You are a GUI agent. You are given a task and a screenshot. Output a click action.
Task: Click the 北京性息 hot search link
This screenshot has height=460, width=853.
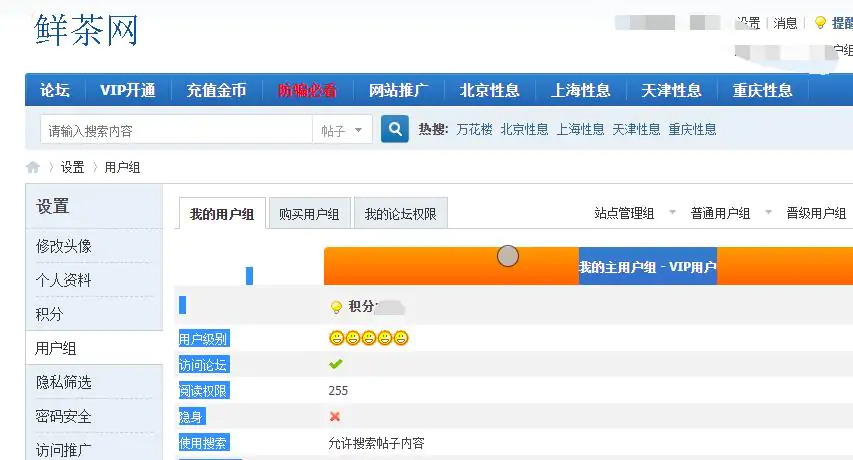[x=524, y=129]
